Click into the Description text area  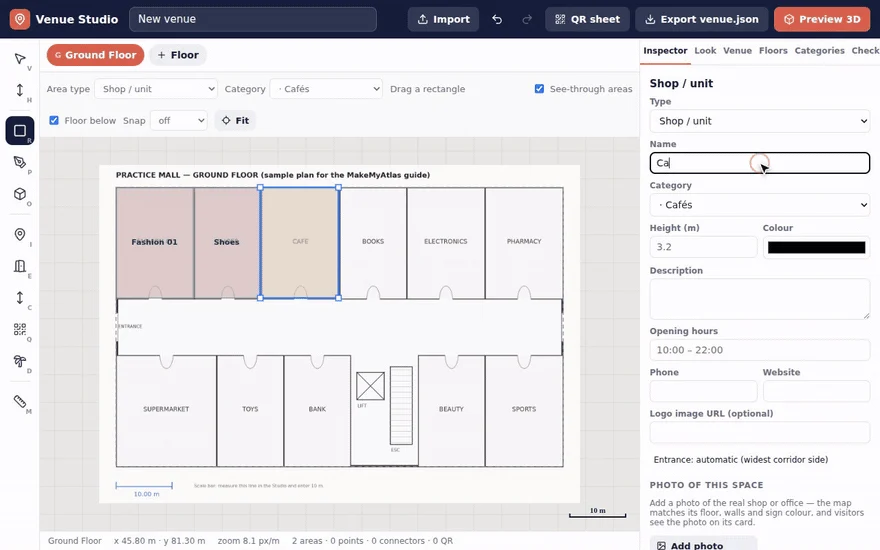pos(759,299)
